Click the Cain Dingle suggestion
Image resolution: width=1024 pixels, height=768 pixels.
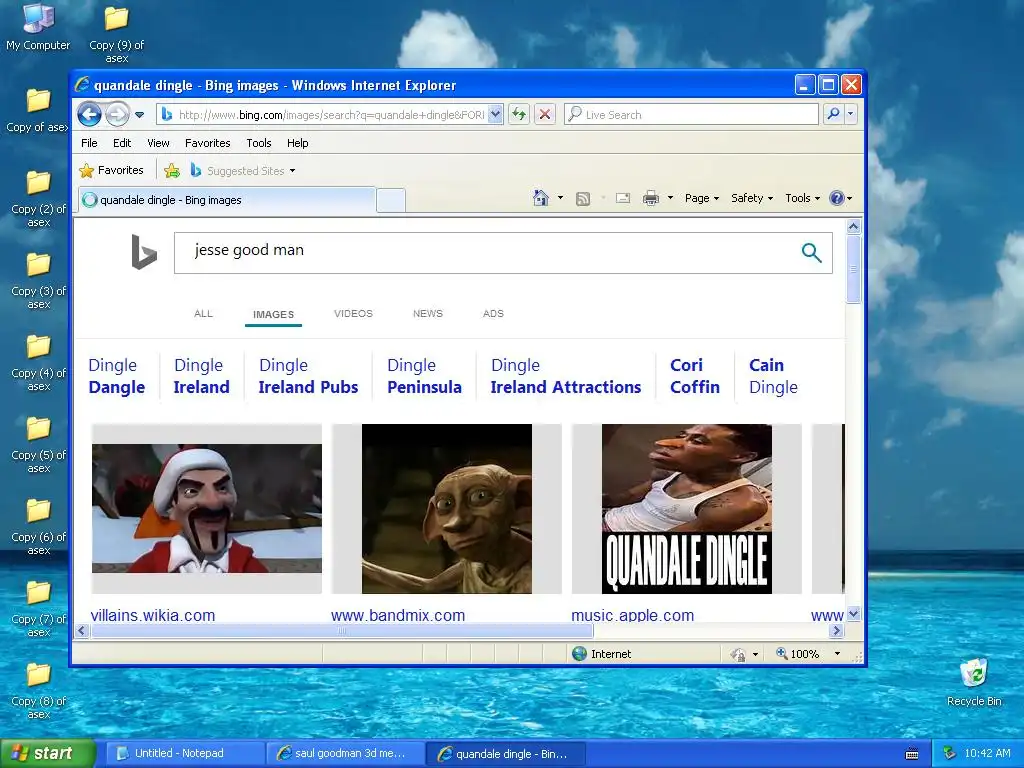(773, 376)
